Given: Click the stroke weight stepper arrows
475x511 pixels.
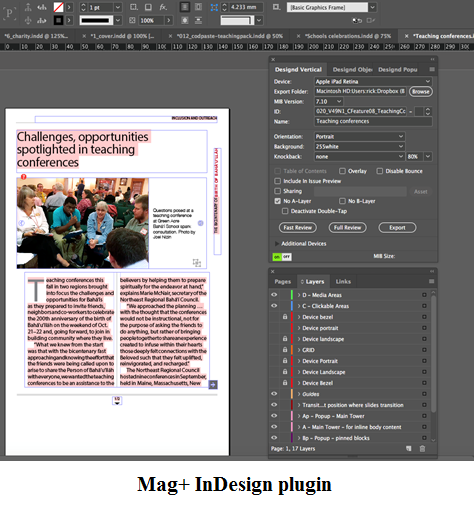Looking at the screenshot, I should (83, 7).
